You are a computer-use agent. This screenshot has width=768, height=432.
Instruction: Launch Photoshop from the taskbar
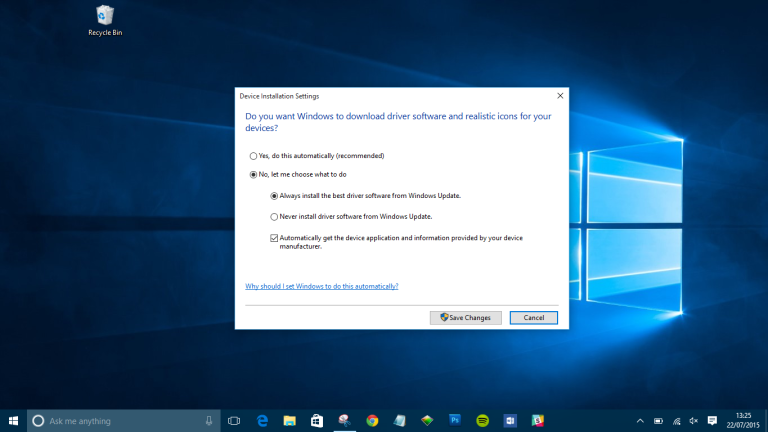pos(455,420)
